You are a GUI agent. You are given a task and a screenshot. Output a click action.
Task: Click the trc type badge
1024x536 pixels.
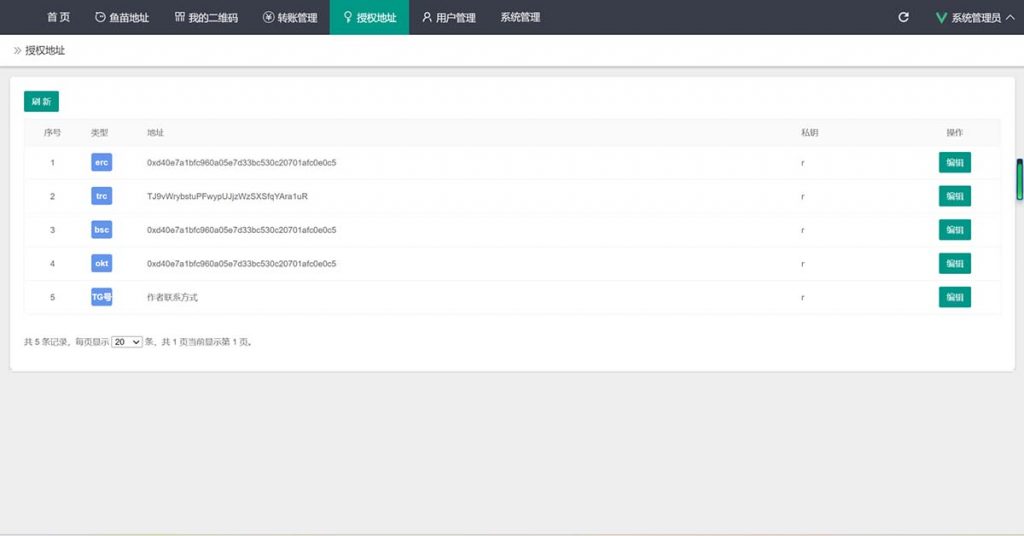pos(101,196)
